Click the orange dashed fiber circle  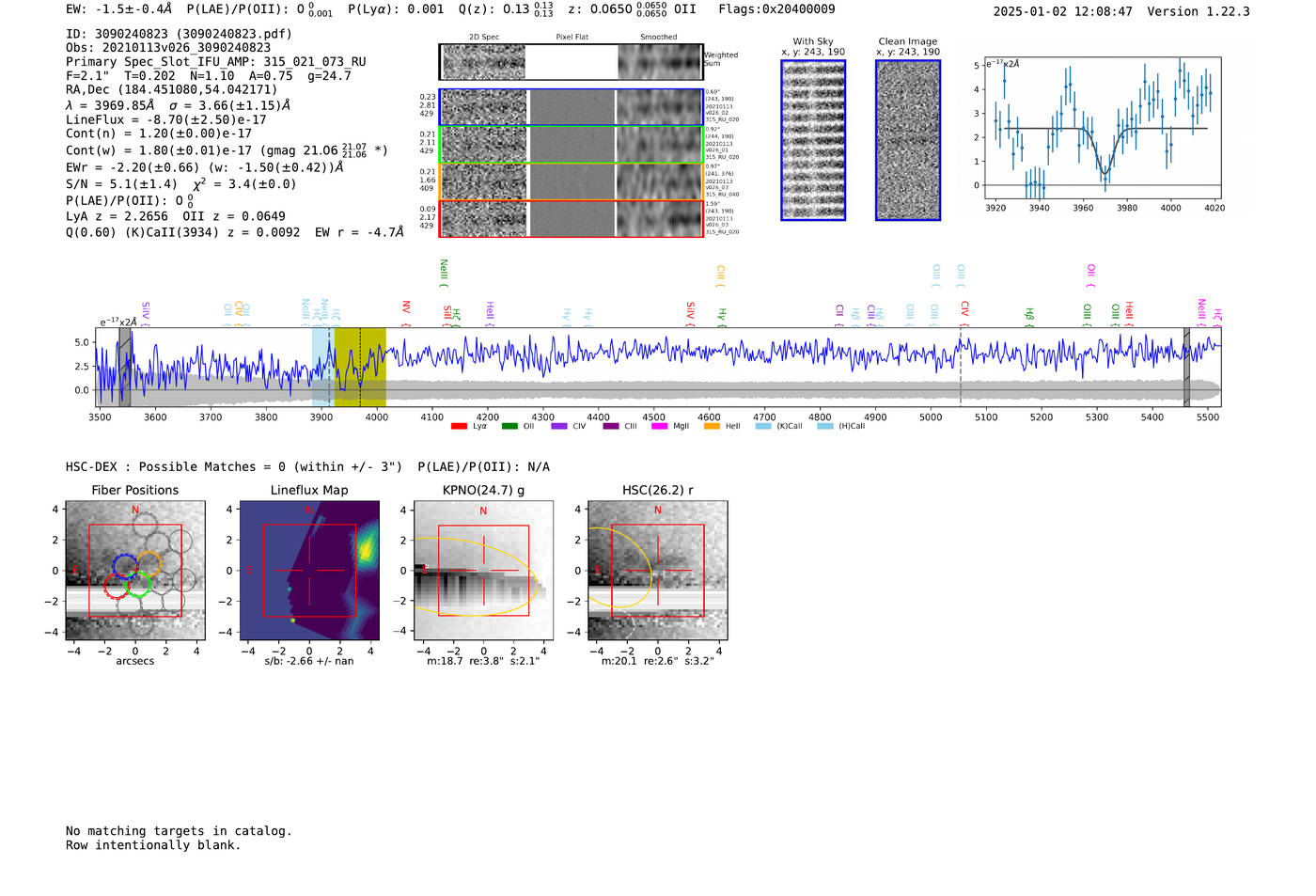[149, 563]
